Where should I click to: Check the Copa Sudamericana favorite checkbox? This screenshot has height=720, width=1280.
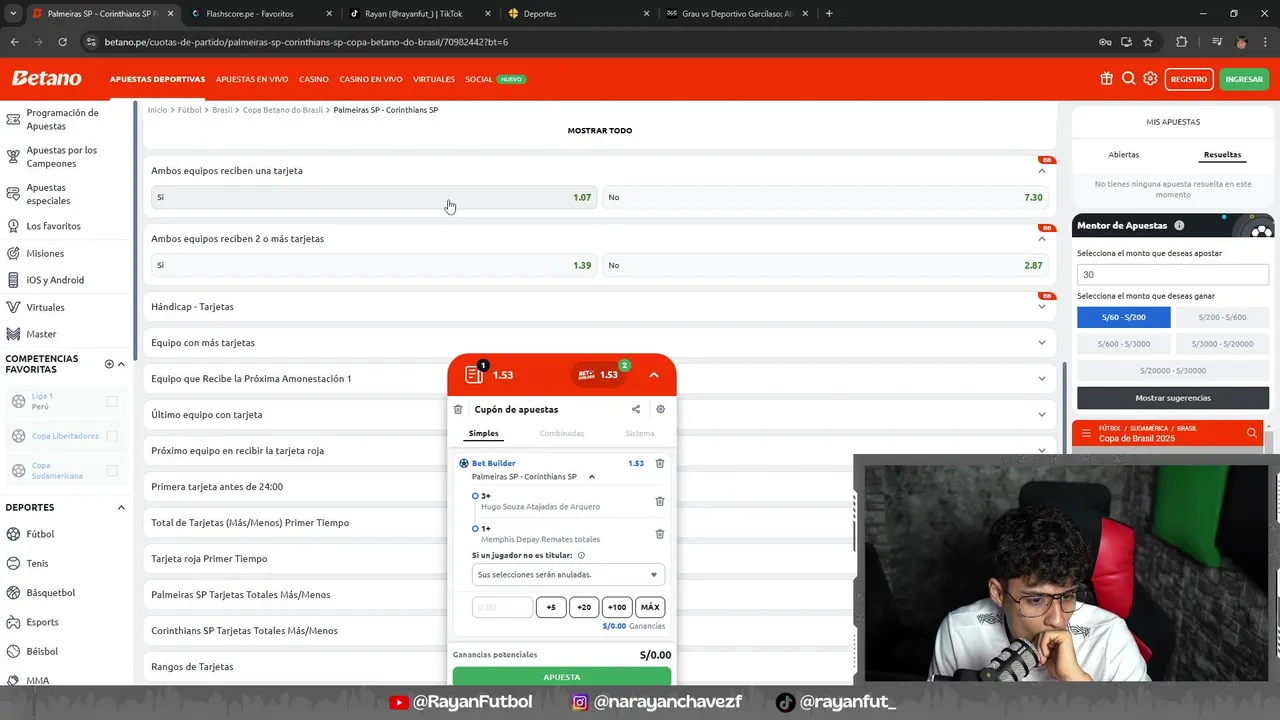pos(112,470)
